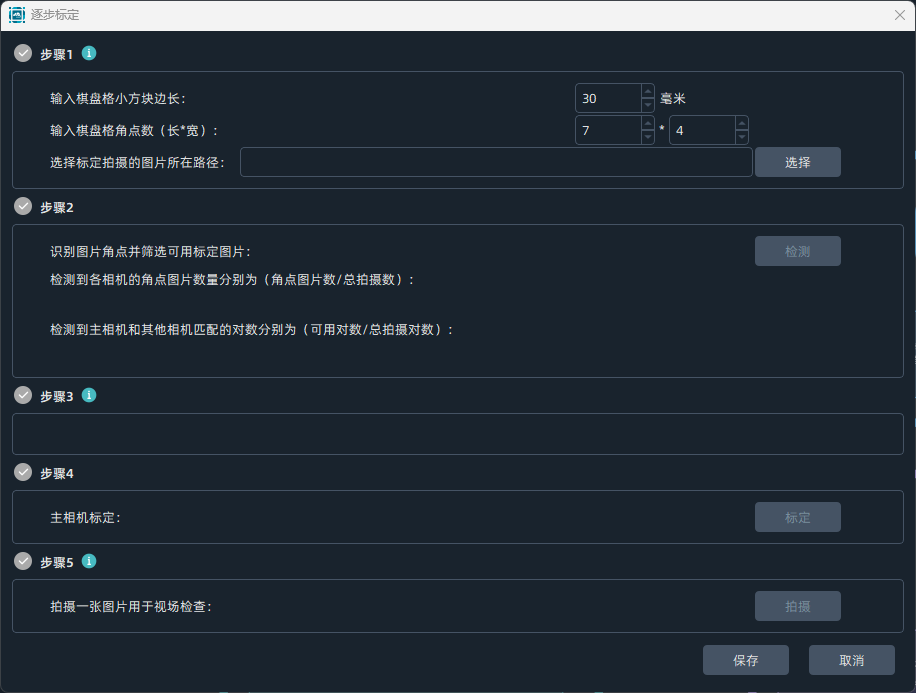Screen dimensions: 916x693
Task: Save calibration with the 保存 button
Action: tap(745, 660)
